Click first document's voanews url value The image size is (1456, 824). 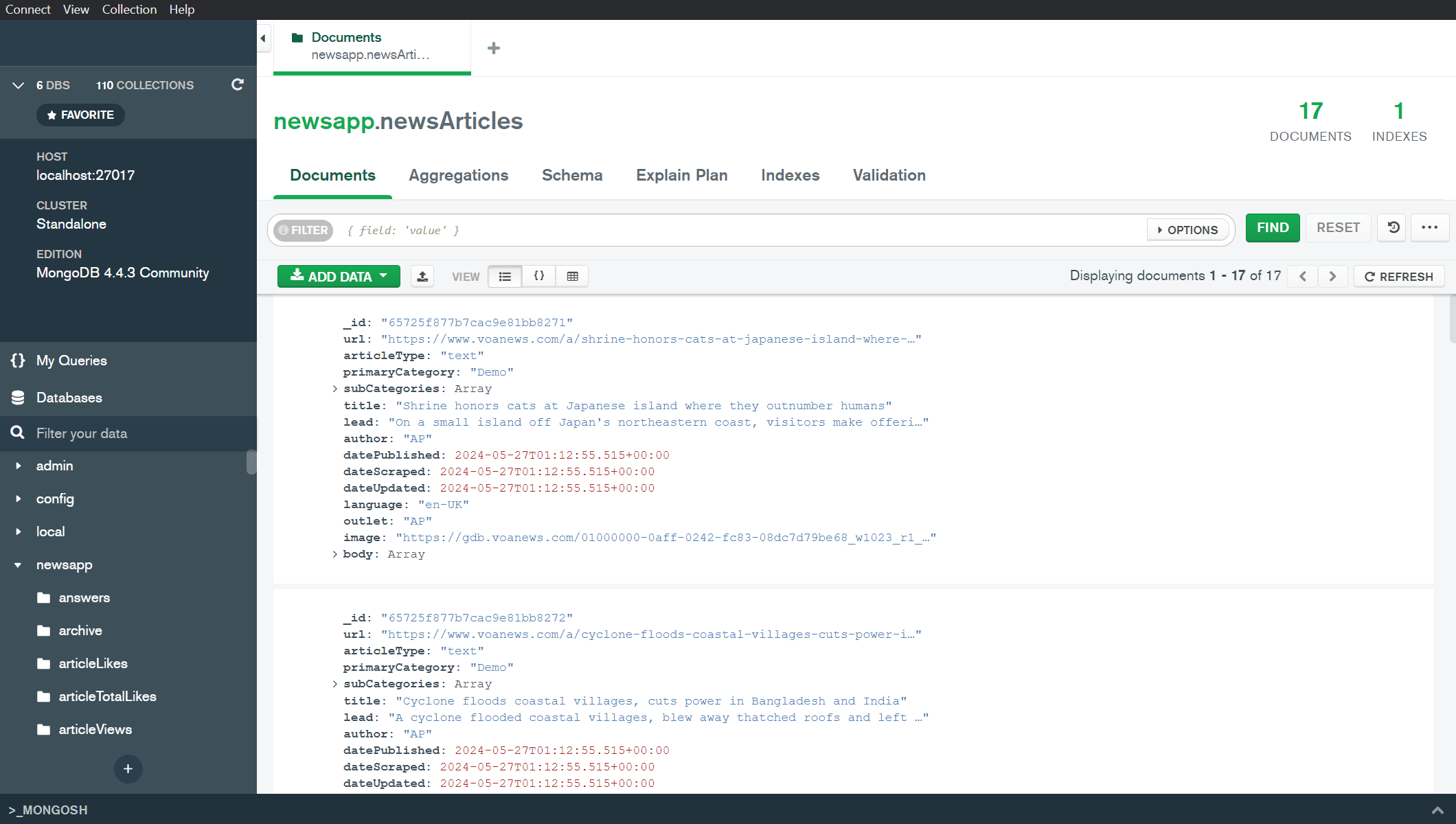click(651, 339)
